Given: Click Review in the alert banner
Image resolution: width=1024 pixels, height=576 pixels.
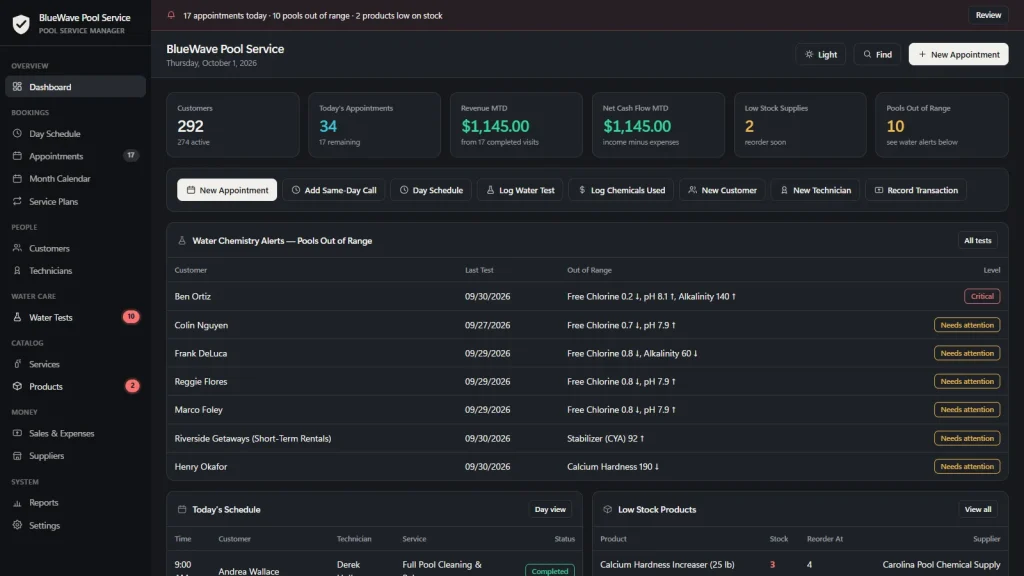Looking at the screenshot, I should pos(987,15).
